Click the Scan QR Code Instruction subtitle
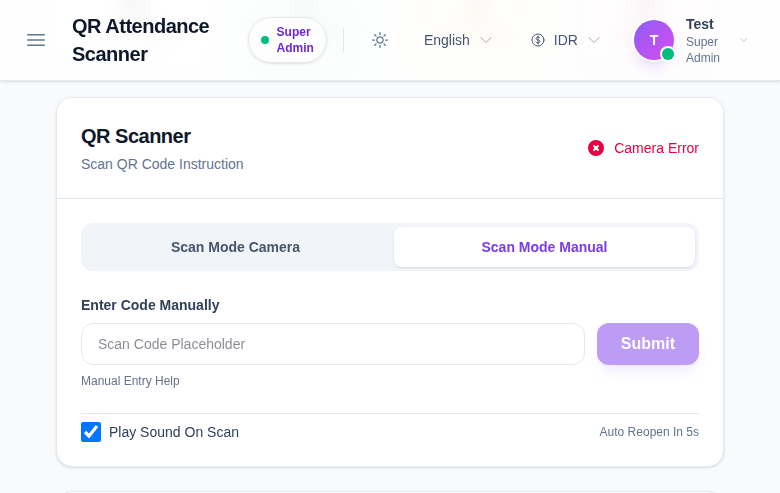The image size is (780, 493). pyautogui.click(x=162, y=164)
